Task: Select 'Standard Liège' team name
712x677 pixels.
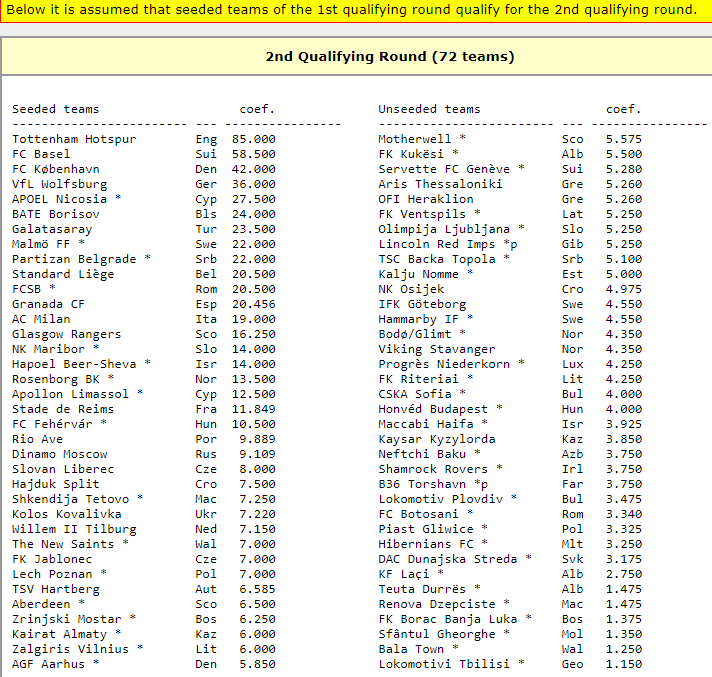Action: pyautogui.click(x=63, y=274)
